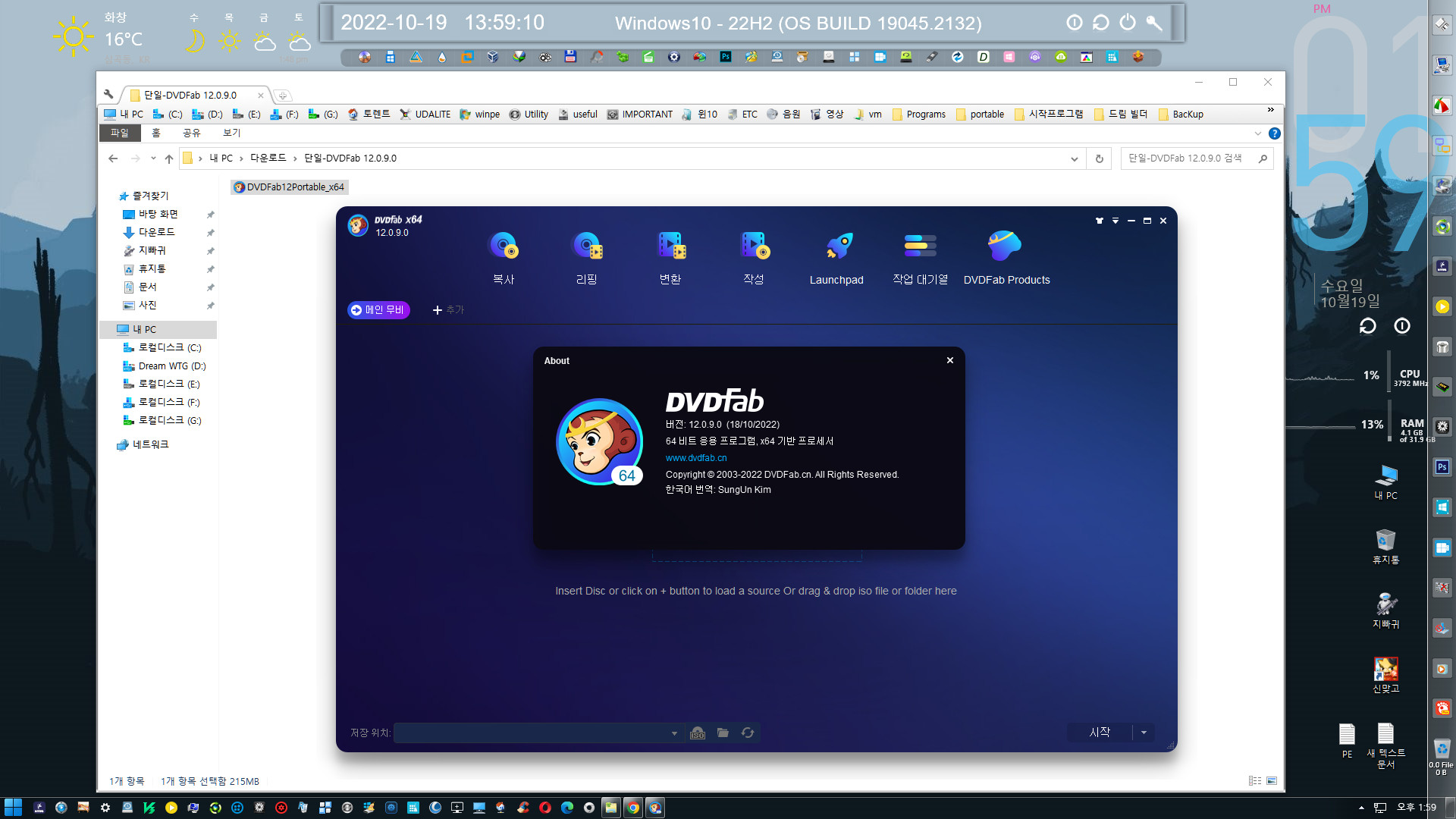Expand Explorer ribbon chevron
The width and height of the screenshot is (1456, 819).
coord(1257,133)
